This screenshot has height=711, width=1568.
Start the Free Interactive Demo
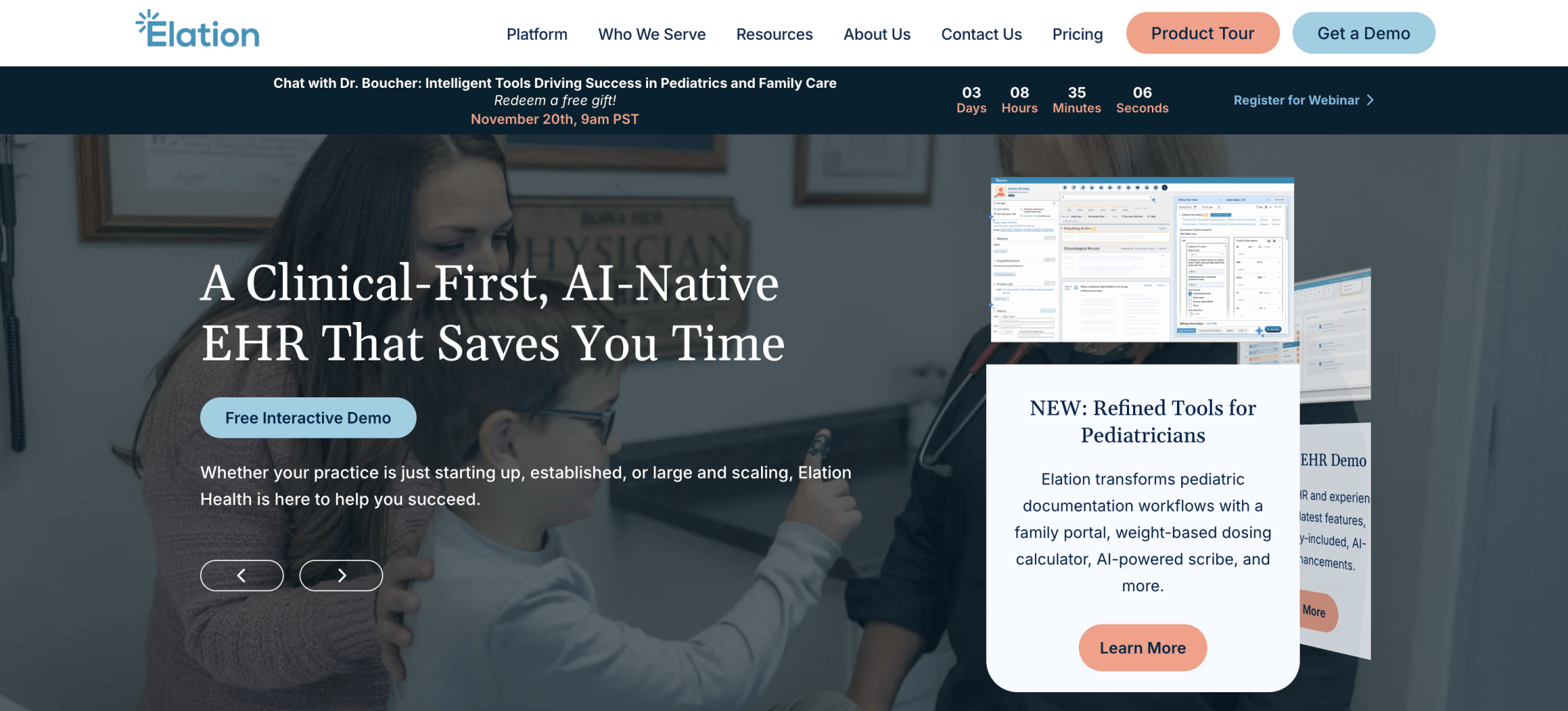(308, 418)
